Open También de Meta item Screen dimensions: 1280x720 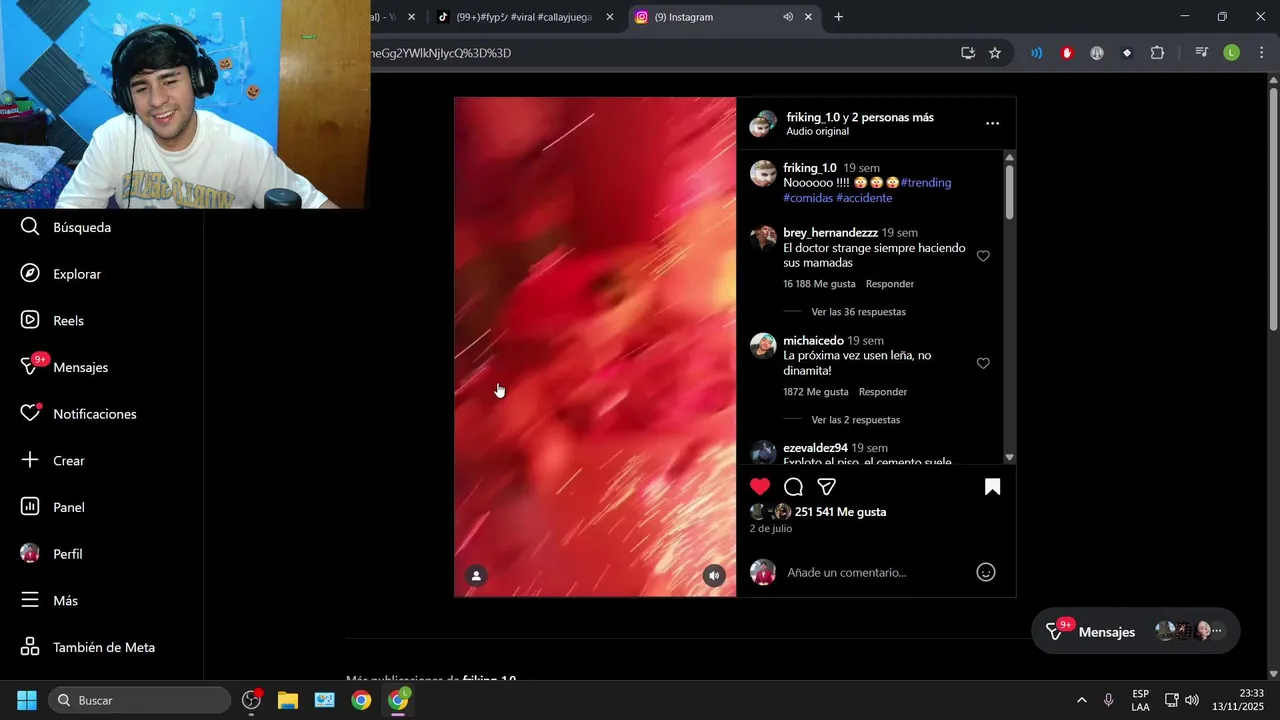pyautogui.click(x=87, y=647)
